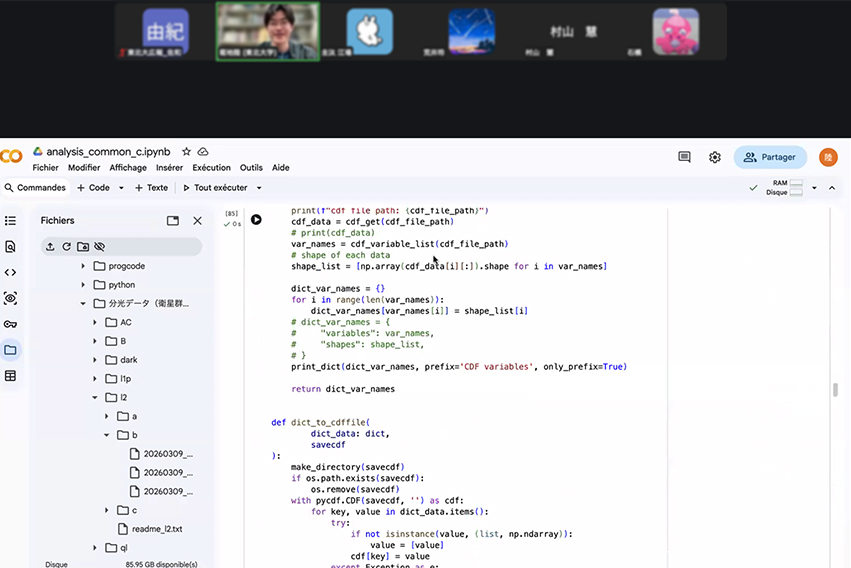This screenshot has width=851, height=568.
Task: Run the code cell with play button
Action: click(256, 219)
